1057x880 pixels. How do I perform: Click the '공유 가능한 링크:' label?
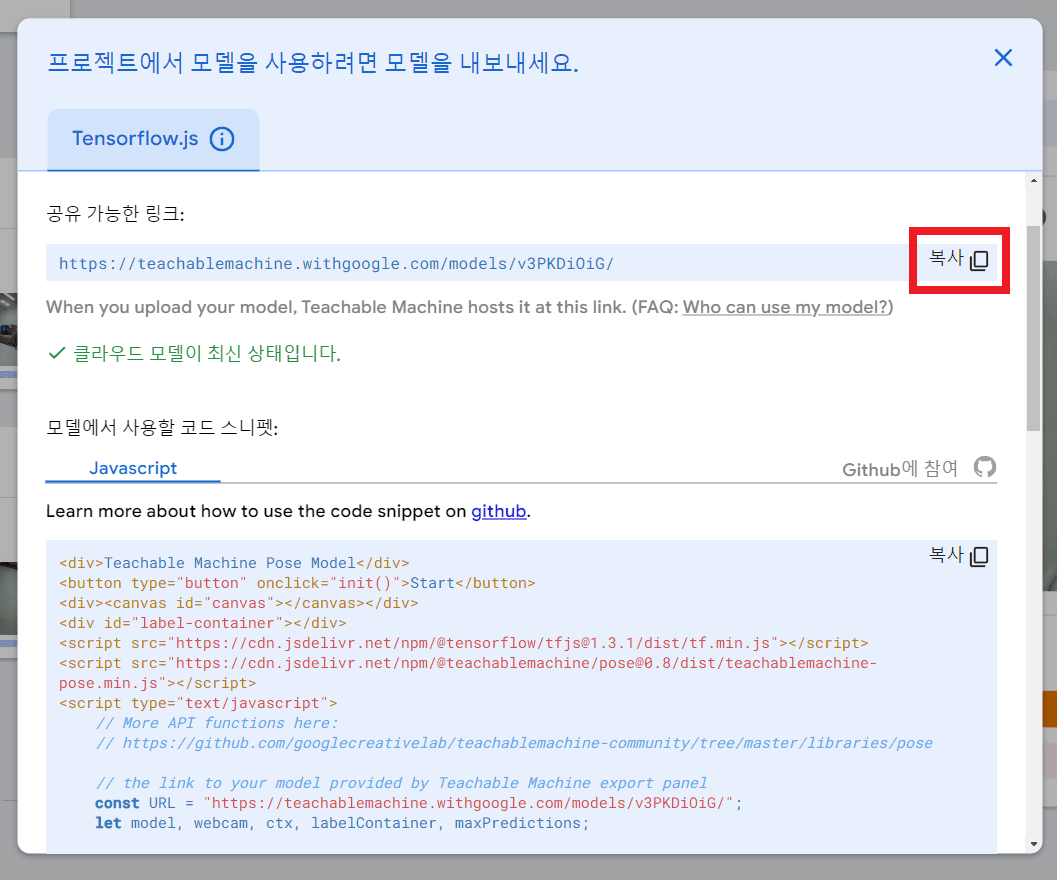[x=115, y=214]
